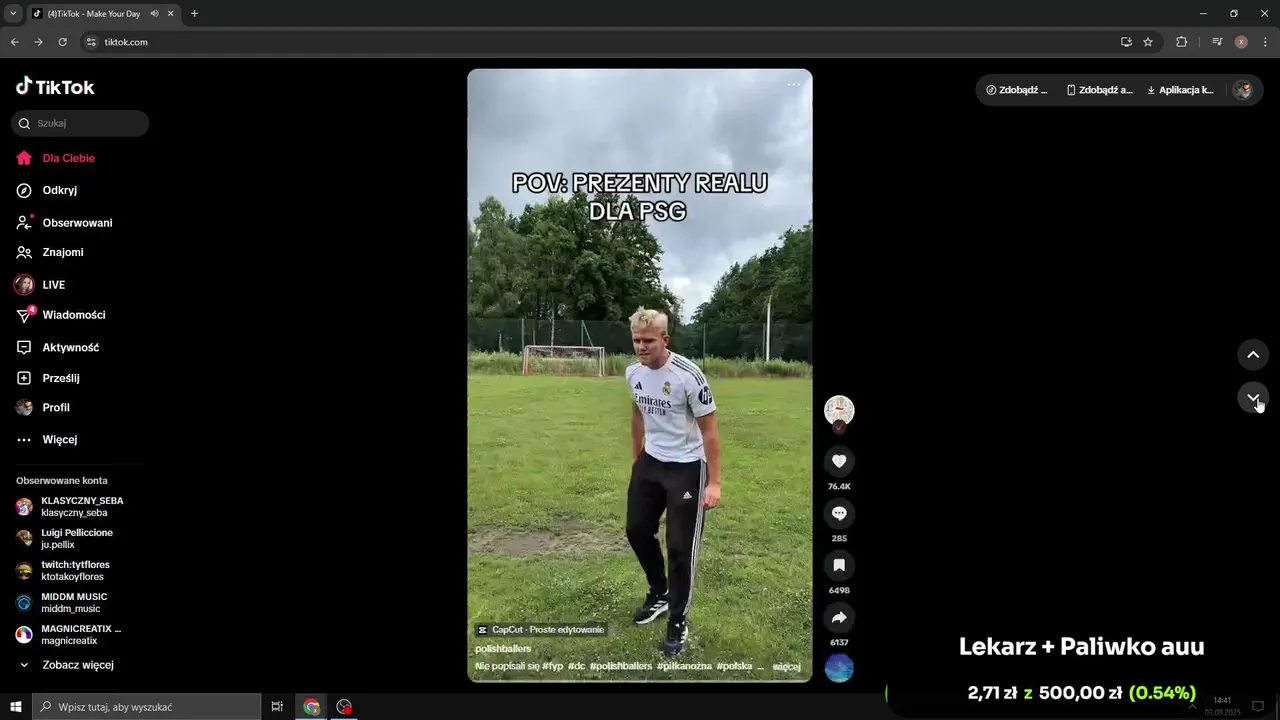Expand caption with więcej
1280x720 pixels.
787,666
